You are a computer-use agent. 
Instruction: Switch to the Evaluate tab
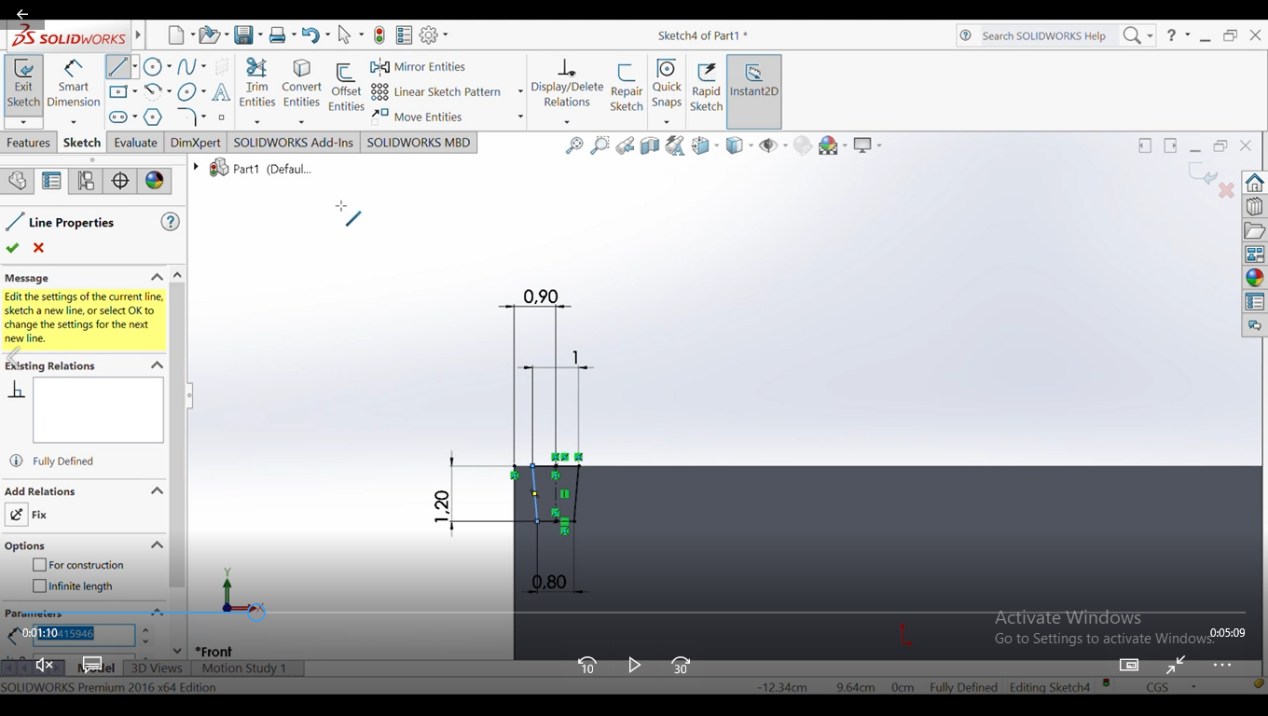[x=135, y=143]
